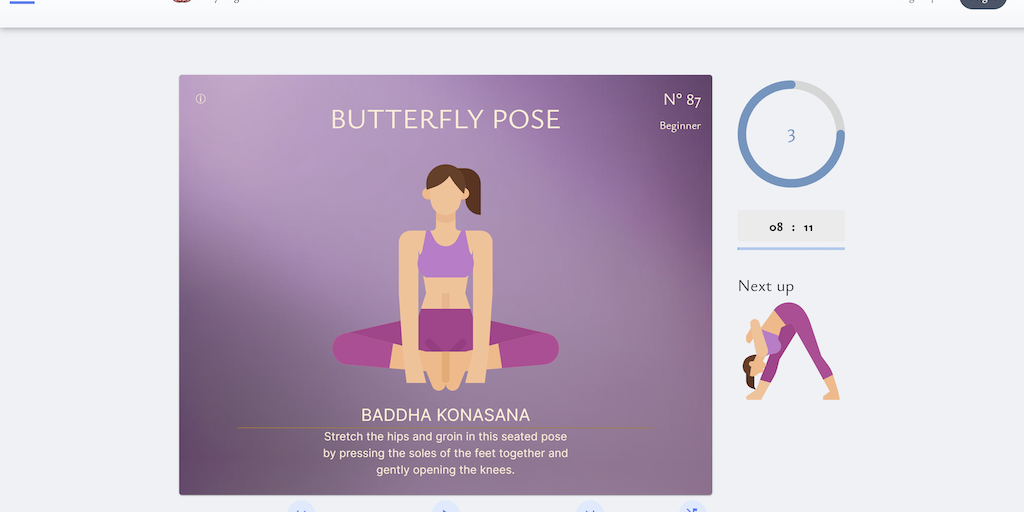Image resolution: width=1024 pixels, height=512 pixels.
Task: Click the circular countdown timer showing 3
Action: pyautogui.click(x=791, y=134)
